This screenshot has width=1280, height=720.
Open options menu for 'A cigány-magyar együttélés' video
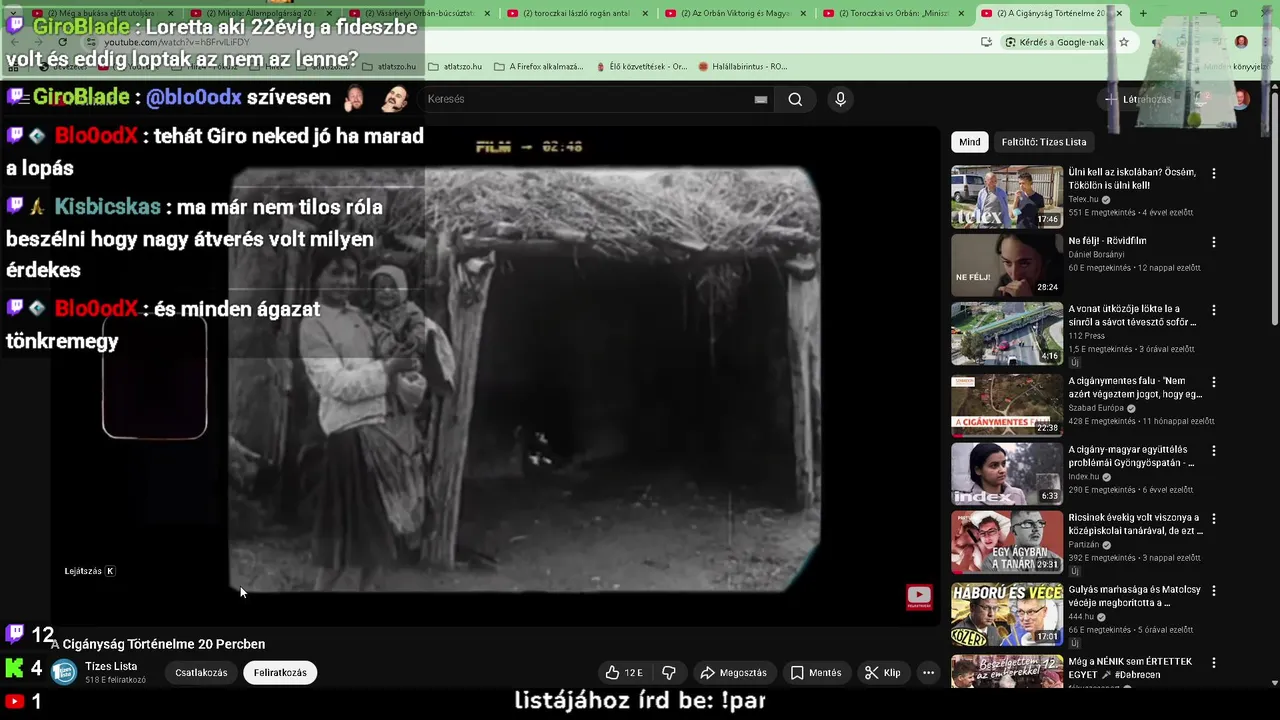click(1214, 451)
